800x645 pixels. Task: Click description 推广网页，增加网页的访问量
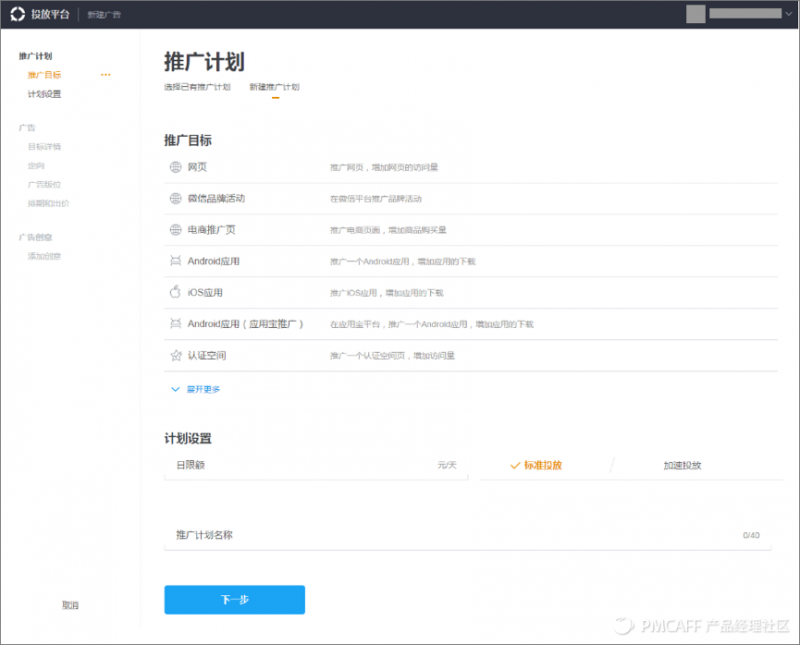384,167
